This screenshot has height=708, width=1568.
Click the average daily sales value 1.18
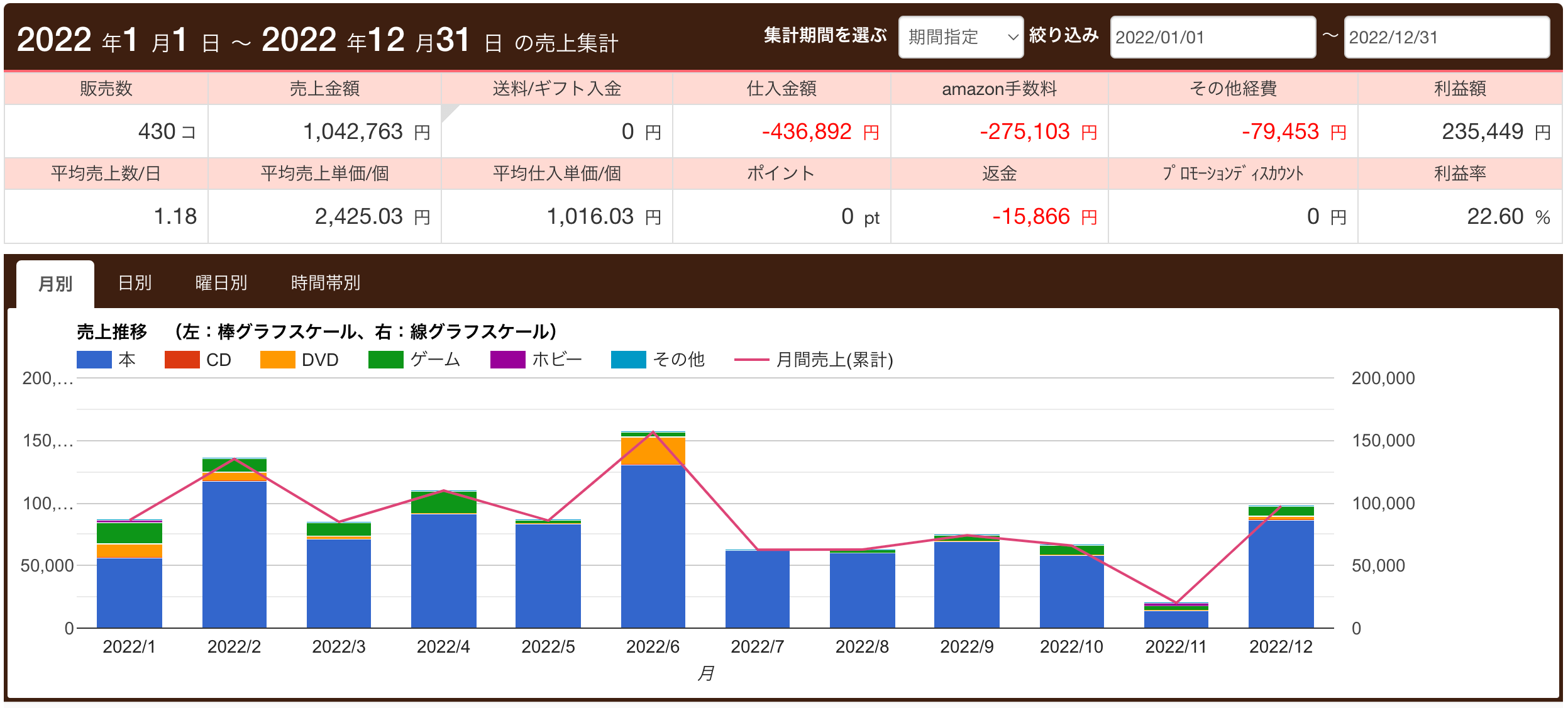click(175, 217)
